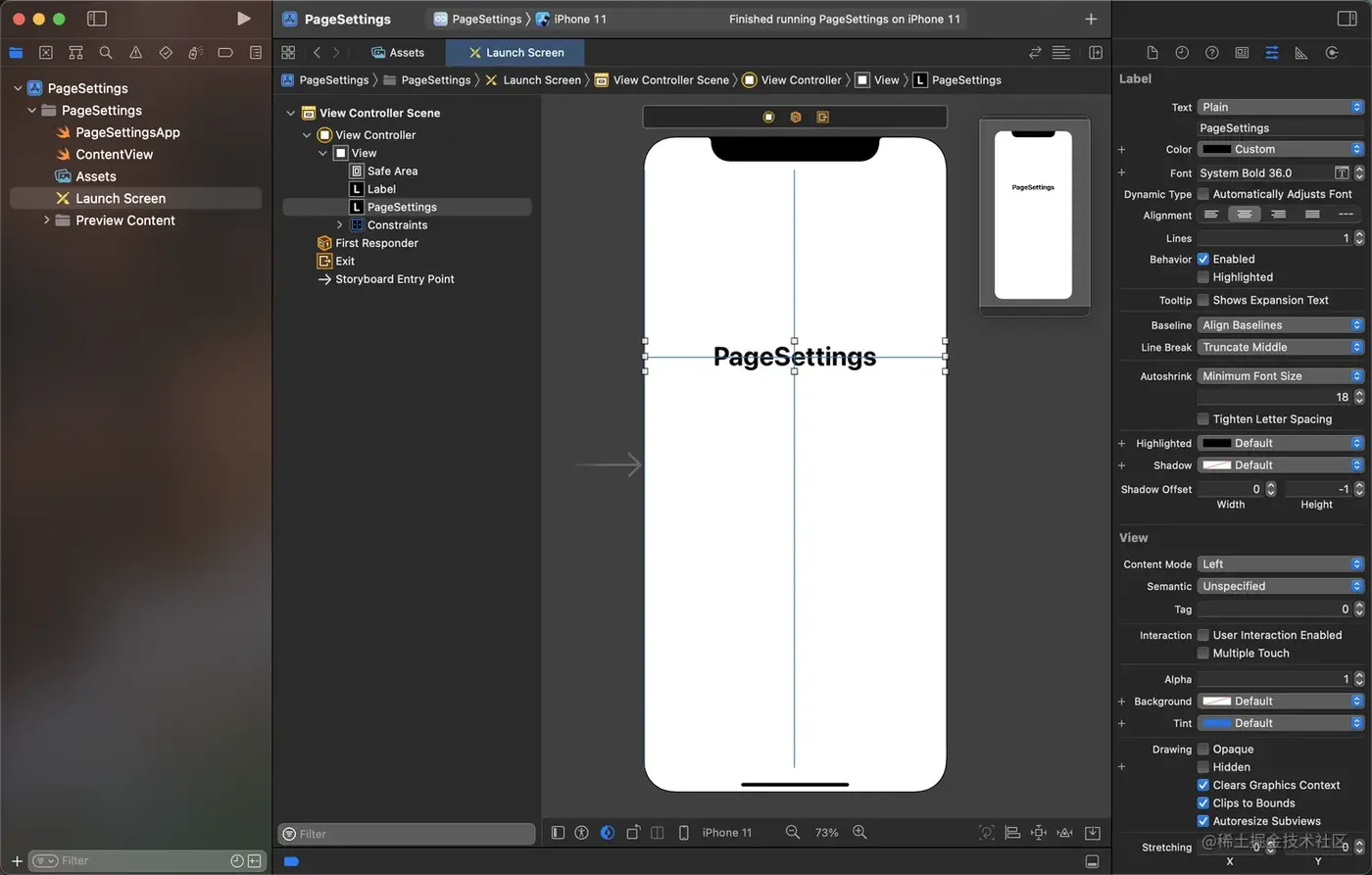
Task: Toggle the inspectors panel button
Action: coord(1347,19)
